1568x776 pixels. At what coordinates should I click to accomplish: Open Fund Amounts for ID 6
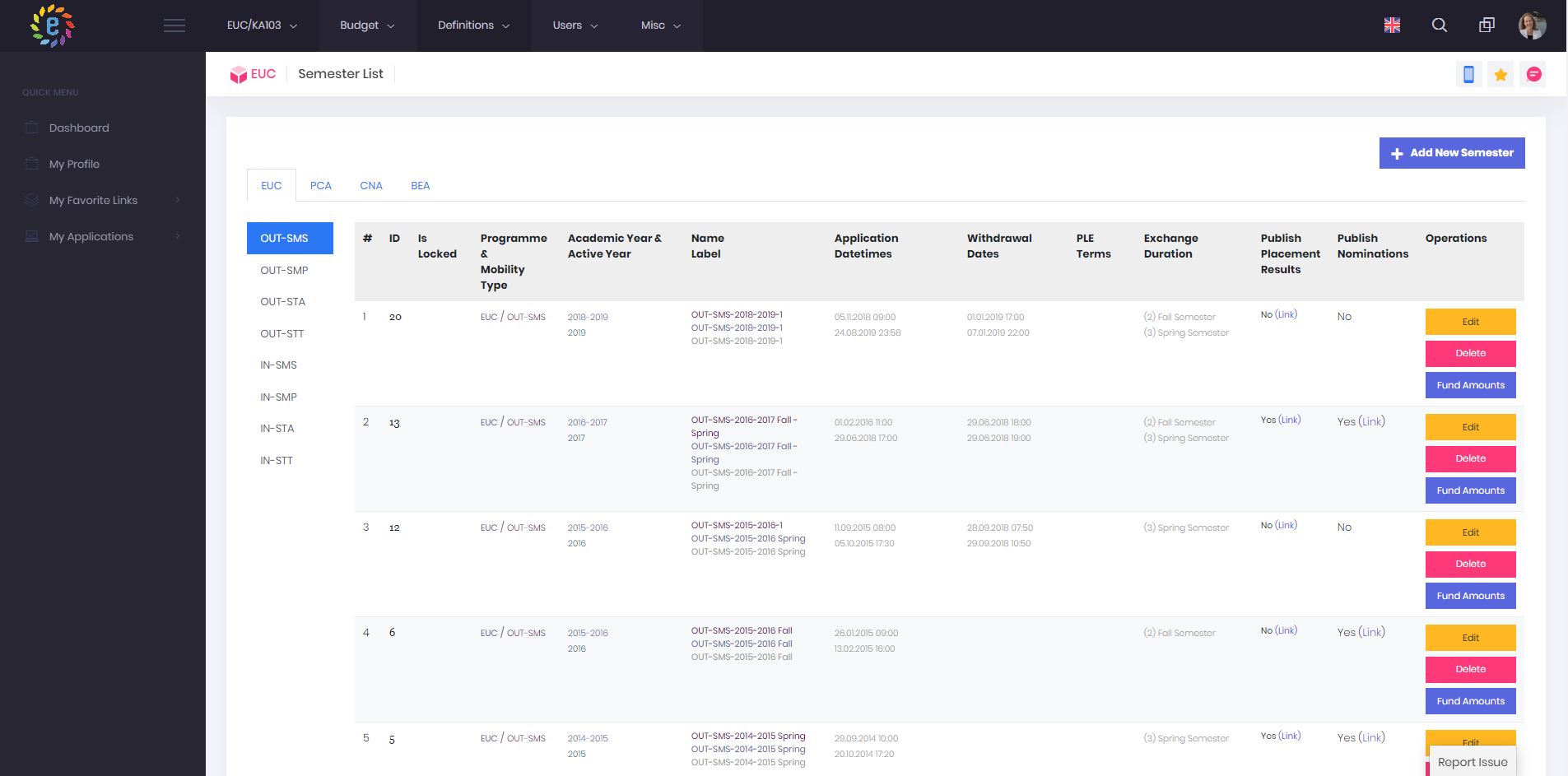pos(1470,701)
